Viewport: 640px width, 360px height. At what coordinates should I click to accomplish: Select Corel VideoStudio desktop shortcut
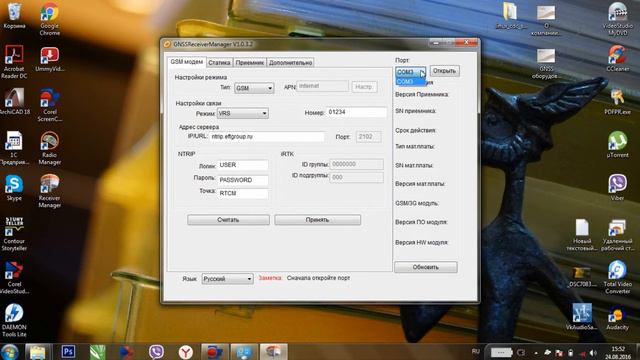[14, 278]
